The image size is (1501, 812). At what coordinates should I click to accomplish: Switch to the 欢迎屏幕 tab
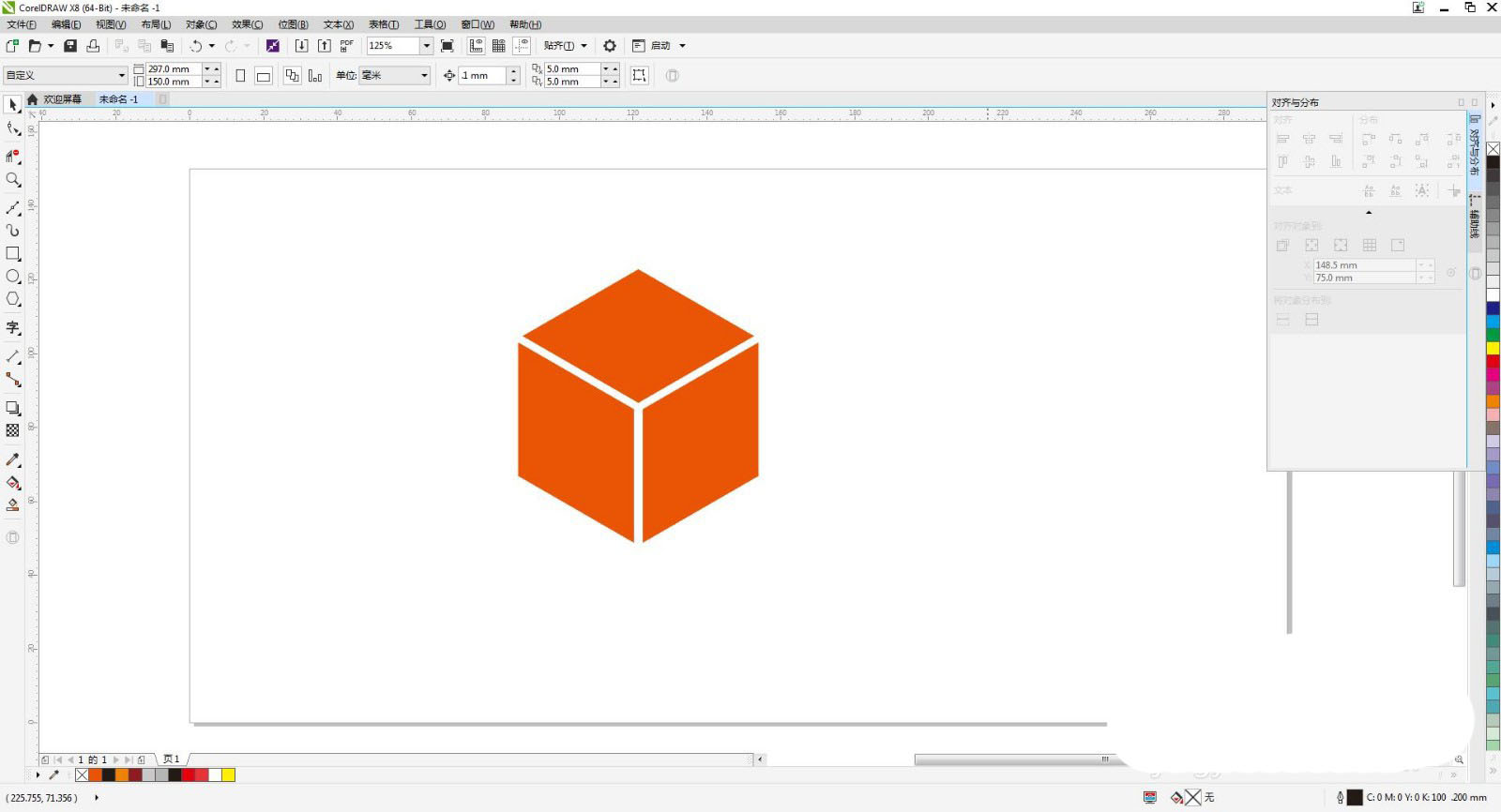[x=62, y=99]
